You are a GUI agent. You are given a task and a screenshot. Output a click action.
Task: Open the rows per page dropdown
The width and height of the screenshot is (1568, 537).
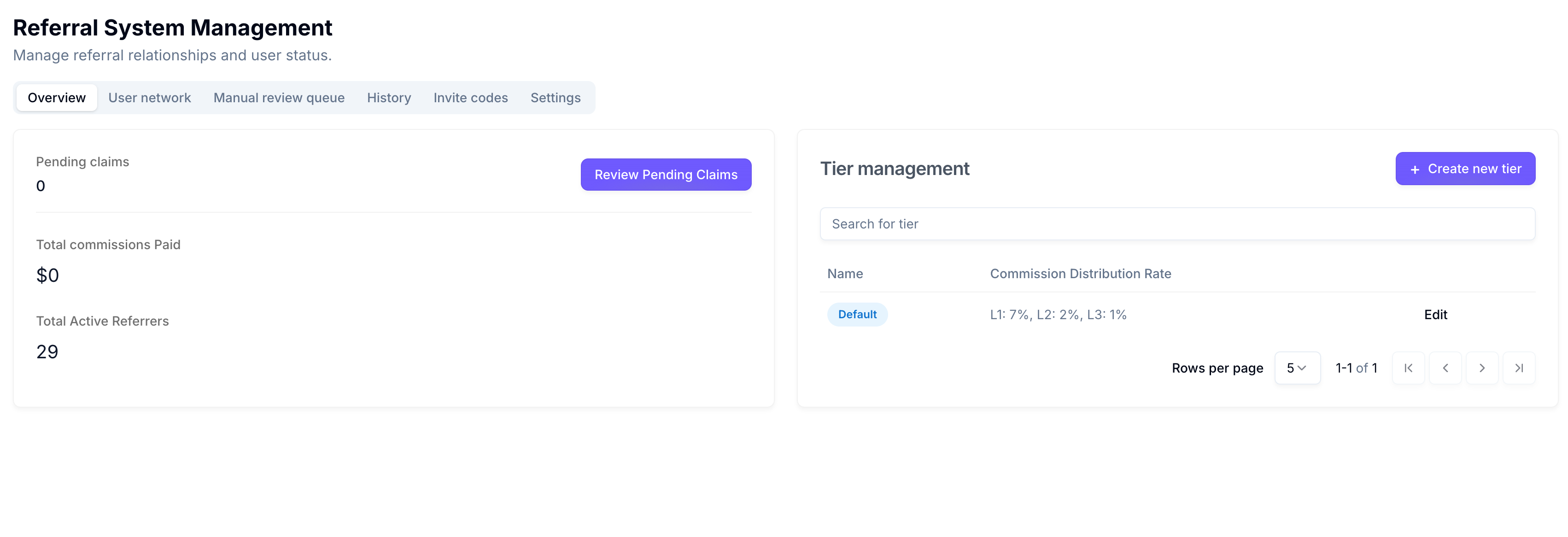pyautogui.click(x=1297, y=368)
